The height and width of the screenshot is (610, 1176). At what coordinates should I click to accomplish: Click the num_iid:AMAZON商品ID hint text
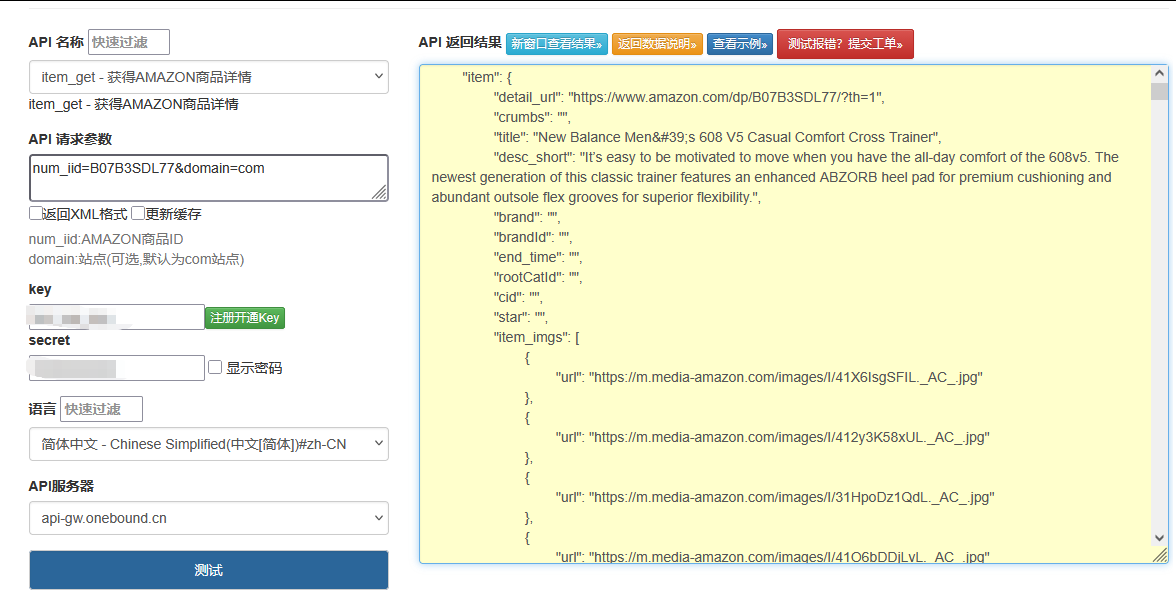[106, 239]
